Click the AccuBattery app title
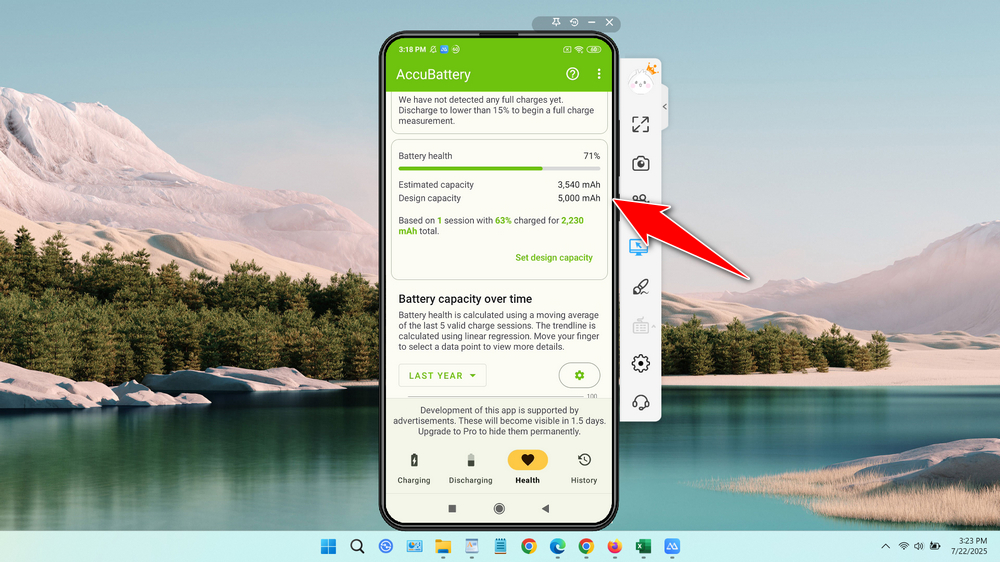 coord(433,74)
